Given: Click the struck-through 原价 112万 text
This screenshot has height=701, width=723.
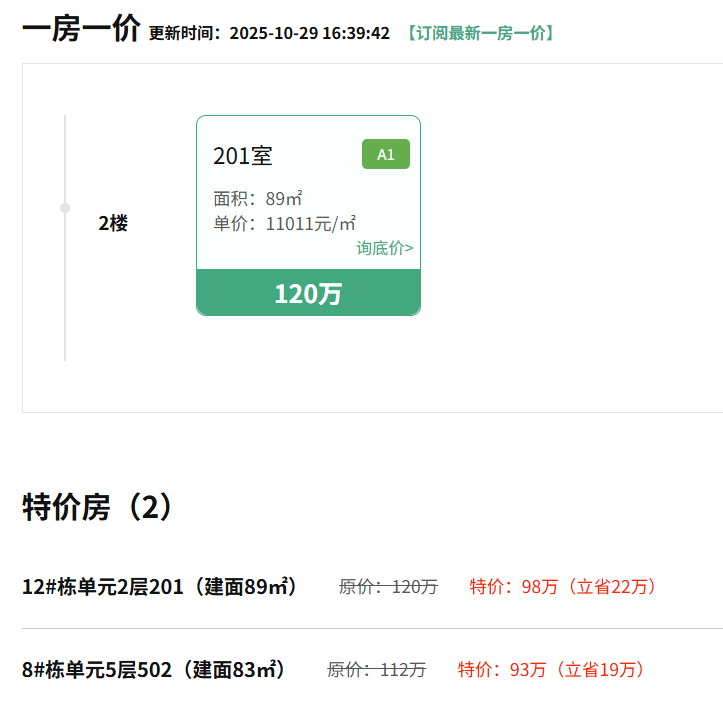Looking at the screenshot, I should [376, 669].
